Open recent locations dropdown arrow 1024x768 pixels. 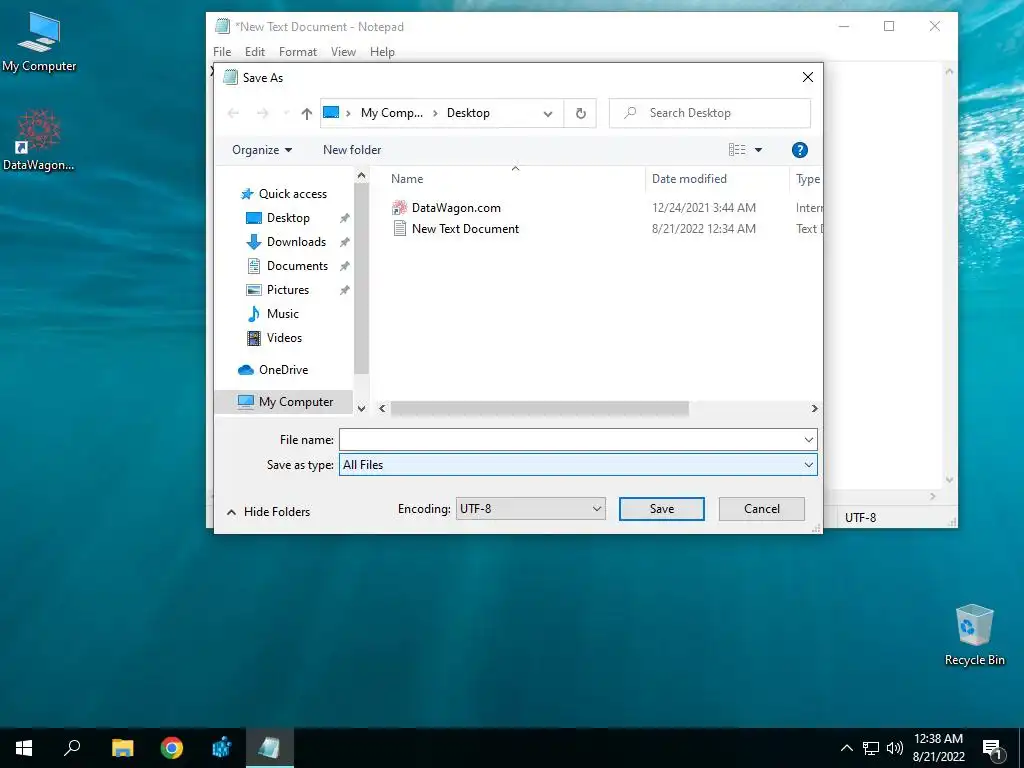pyautogui.click(x=285, y=113)
